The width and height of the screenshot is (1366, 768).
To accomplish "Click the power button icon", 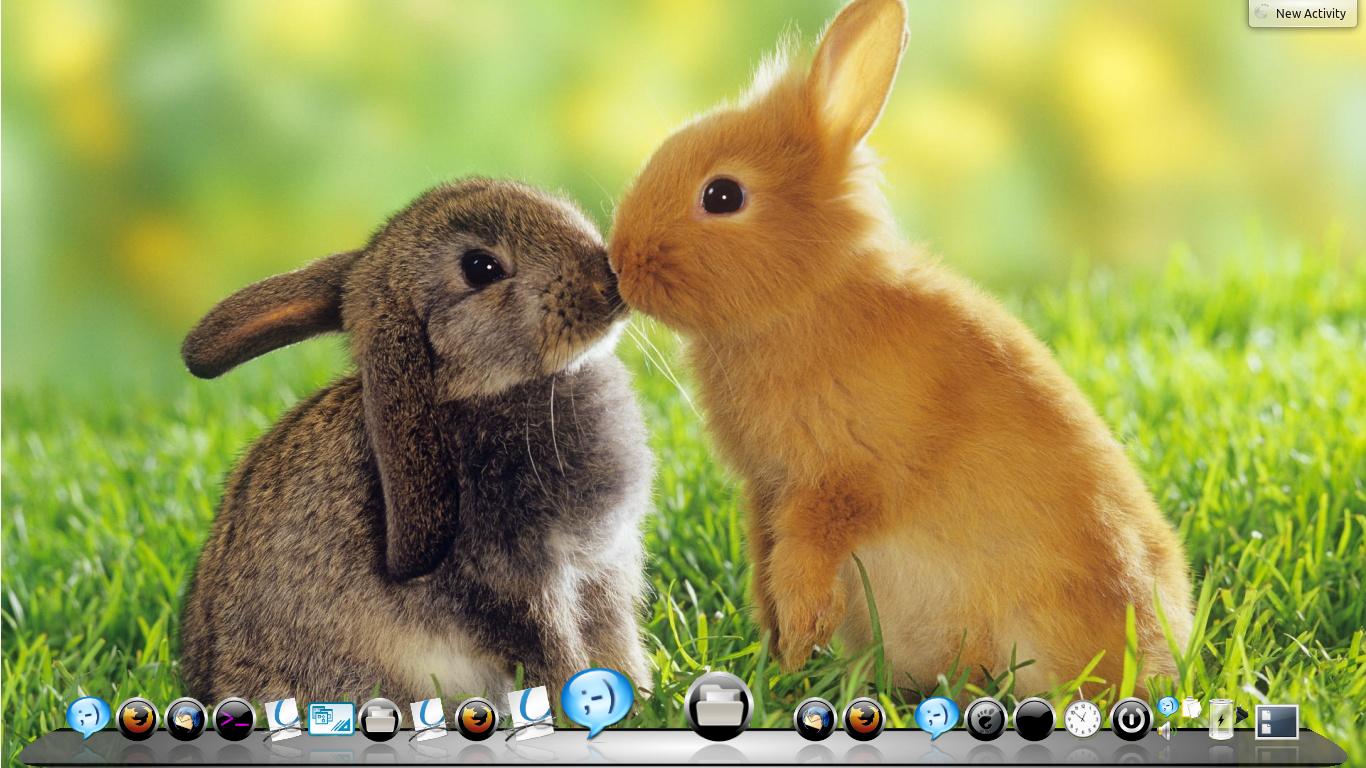I will [1132, 719].
